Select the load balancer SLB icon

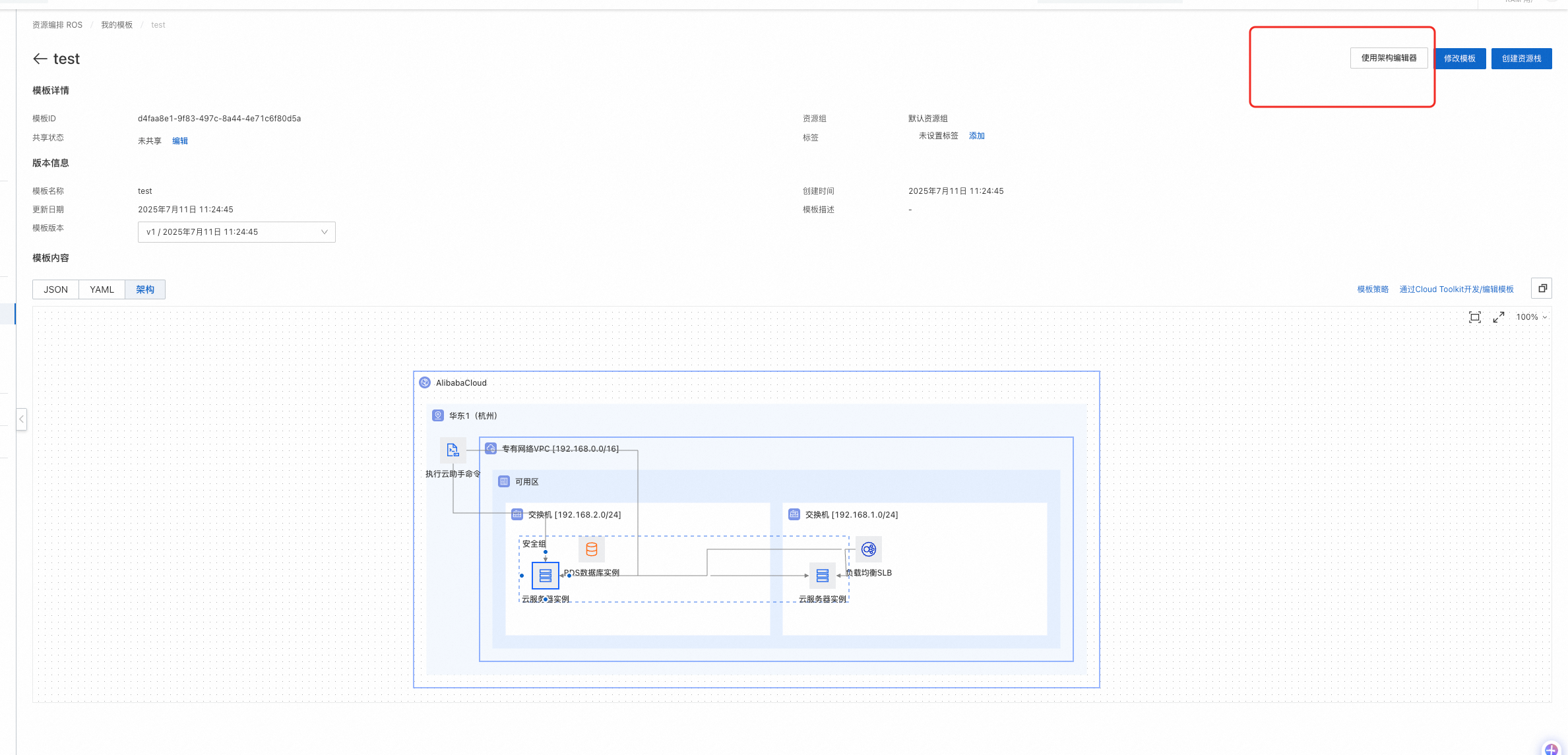(869, 549)
